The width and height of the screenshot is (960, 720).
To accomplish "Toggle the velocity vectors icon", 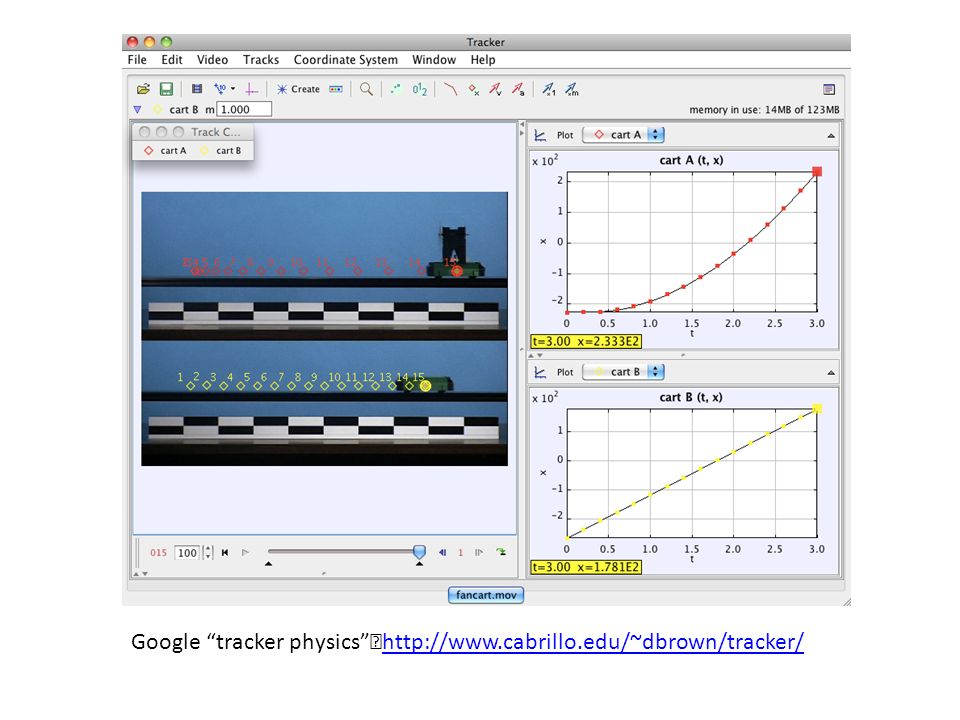I will tap(495, 89).
